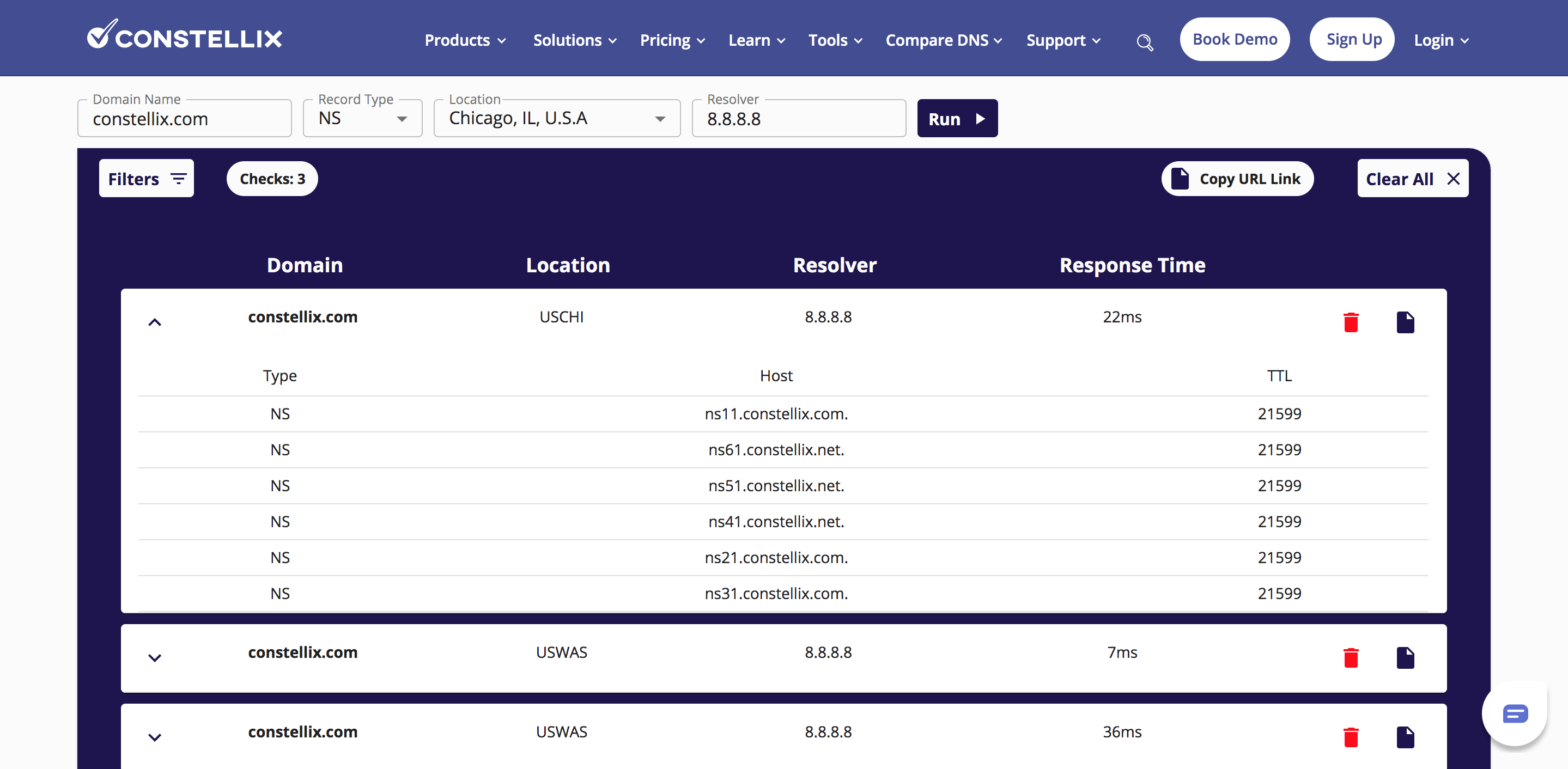Click the Response Time column header
Image resolution: width=1568 pixels, height=769 pixels.
pos(1132,265)
